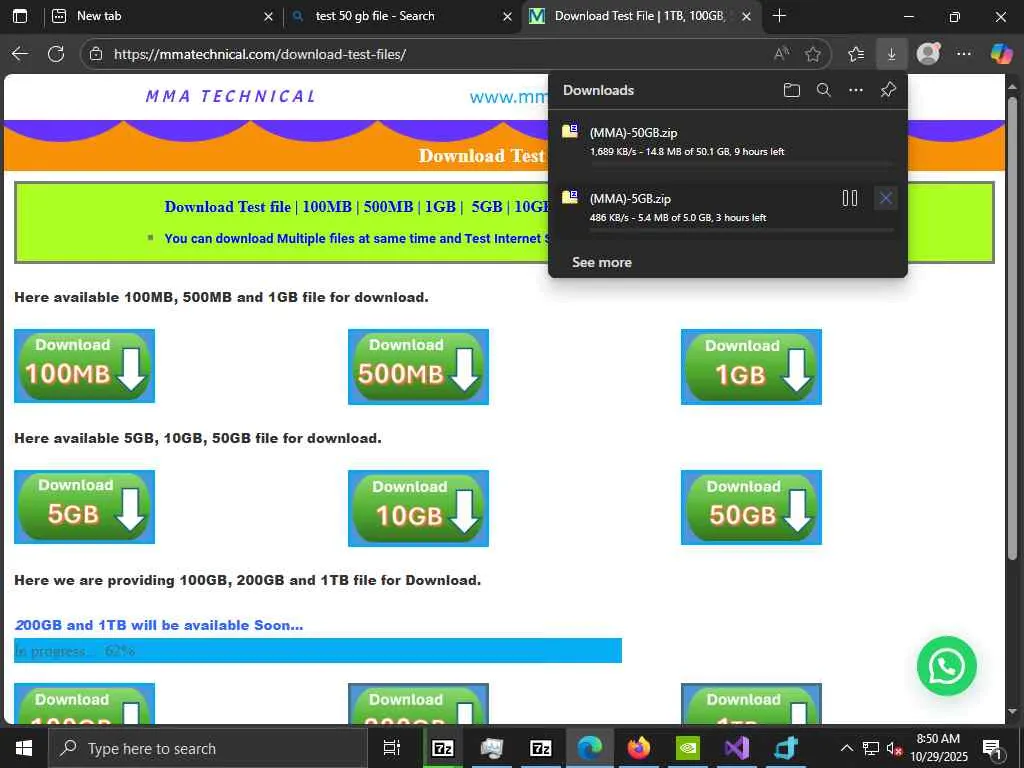Image resolution: width=1024 pixels, height=768 pixels.
Task: Open NVIDIA app from the taskbar
Action: [688, 748]
